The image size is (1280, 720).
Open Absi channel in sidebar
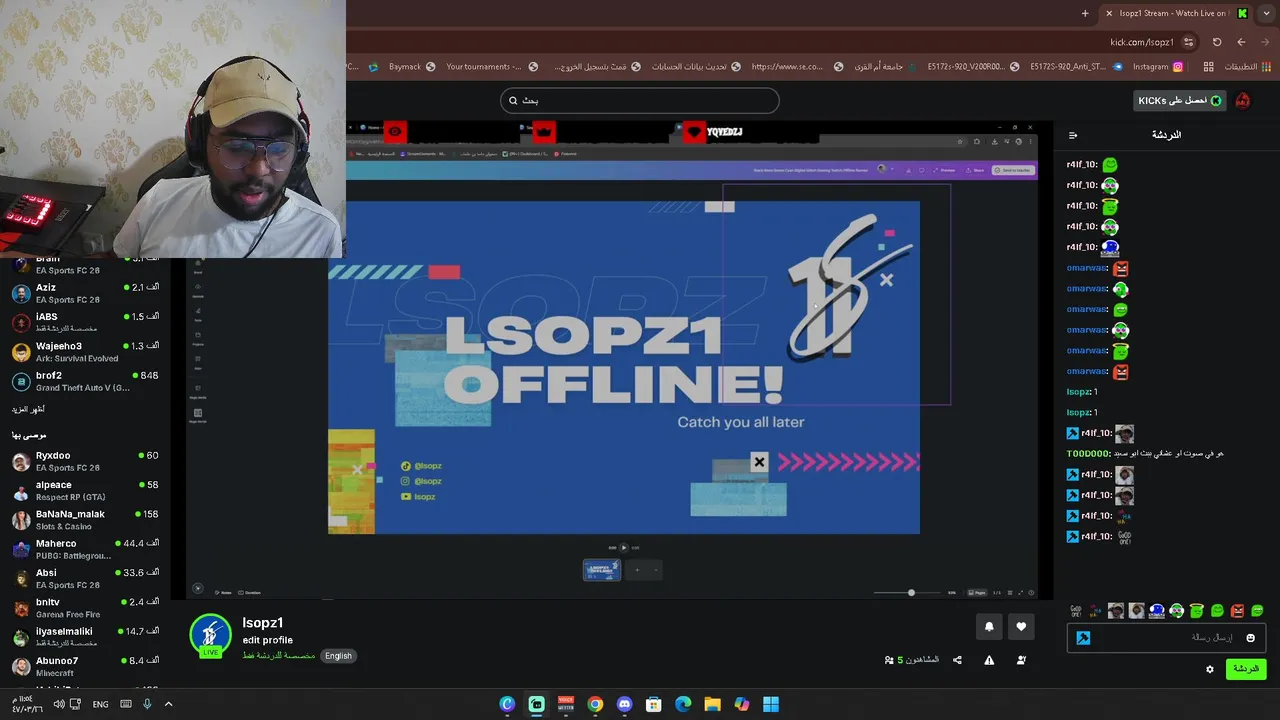pyautogui.click(x=85, y=578)
